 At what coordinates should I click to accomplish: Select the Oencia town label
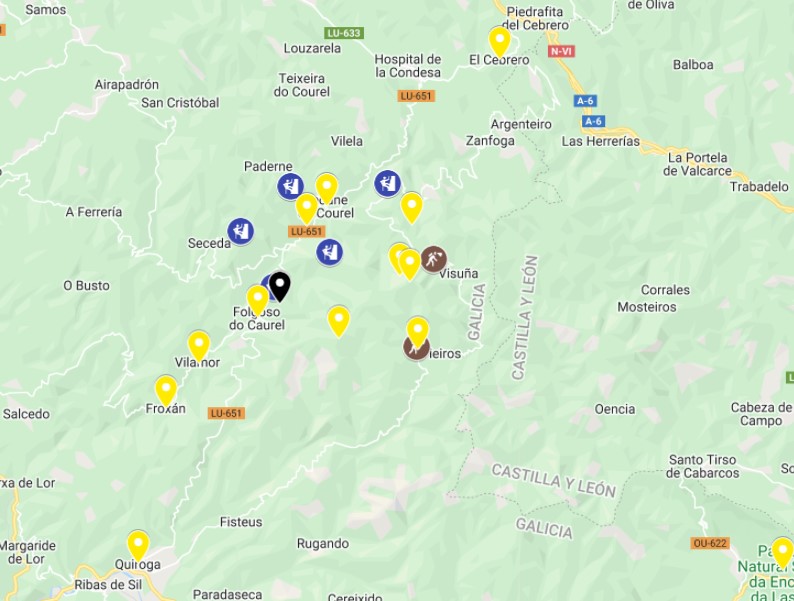click(614, 409)
